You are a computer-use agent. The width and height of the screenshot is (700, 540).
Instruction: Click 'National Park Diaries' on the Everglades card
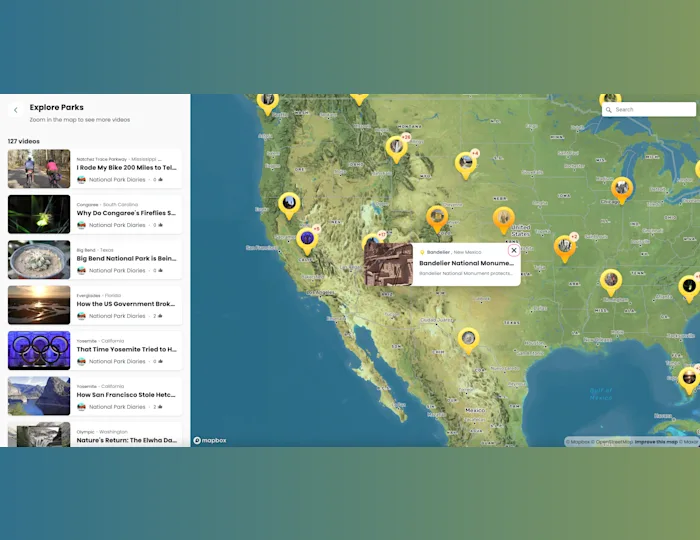point(117,316)
